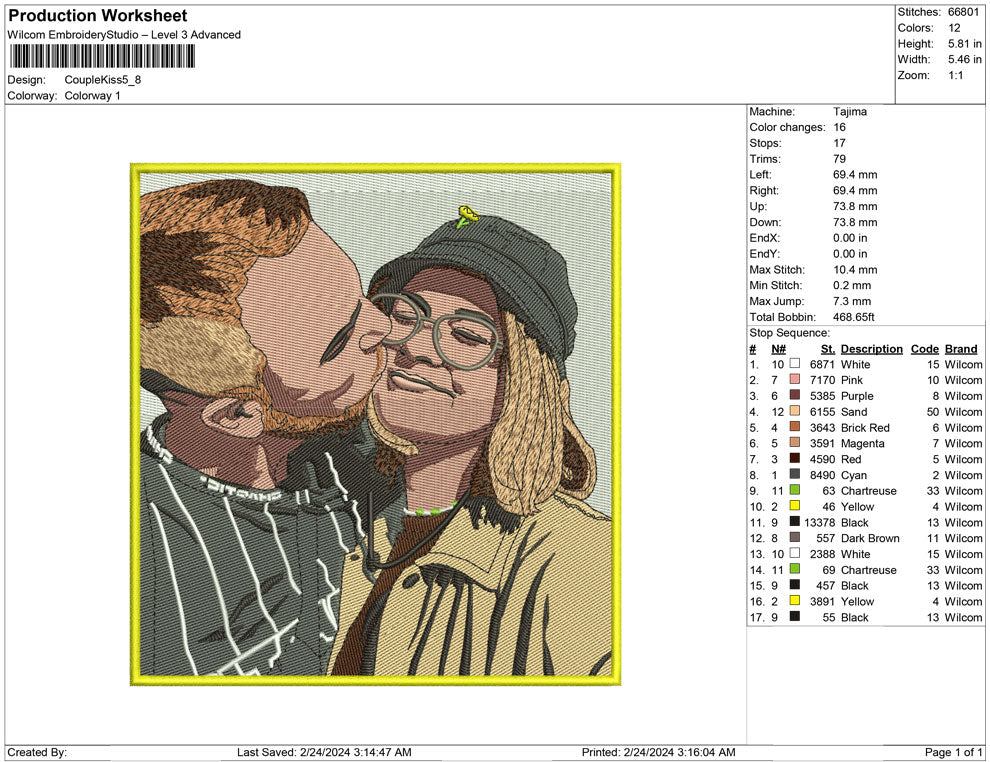Viewport: 990px width, 762px height.
Task: Click the Black swatch in stop 17
Action: pos(795,617)
